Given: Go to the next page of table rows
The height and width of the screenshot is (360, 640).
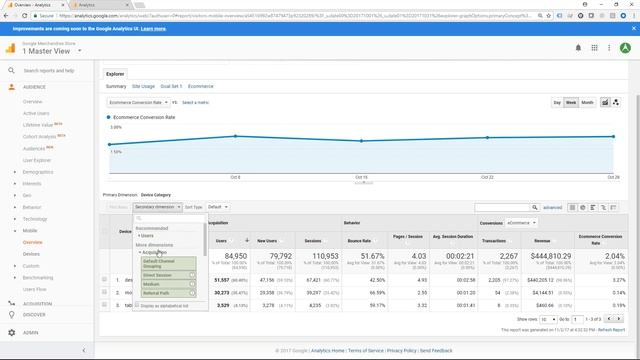Looking at the screenshot, I should click(619, 319).
